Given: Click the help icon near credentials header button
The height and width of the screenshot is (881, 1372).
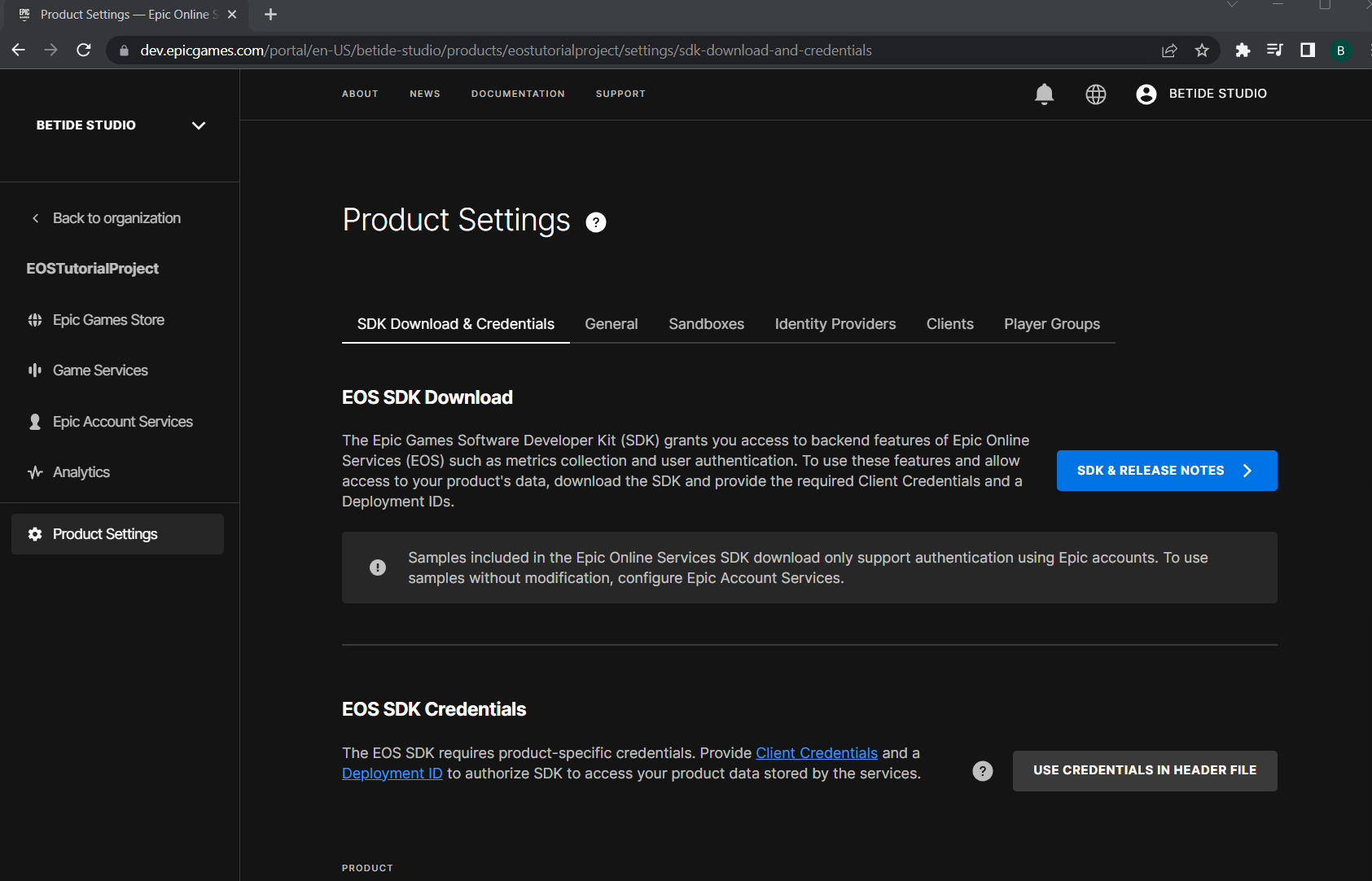Looking at the screenshot, I should (983, 771).
